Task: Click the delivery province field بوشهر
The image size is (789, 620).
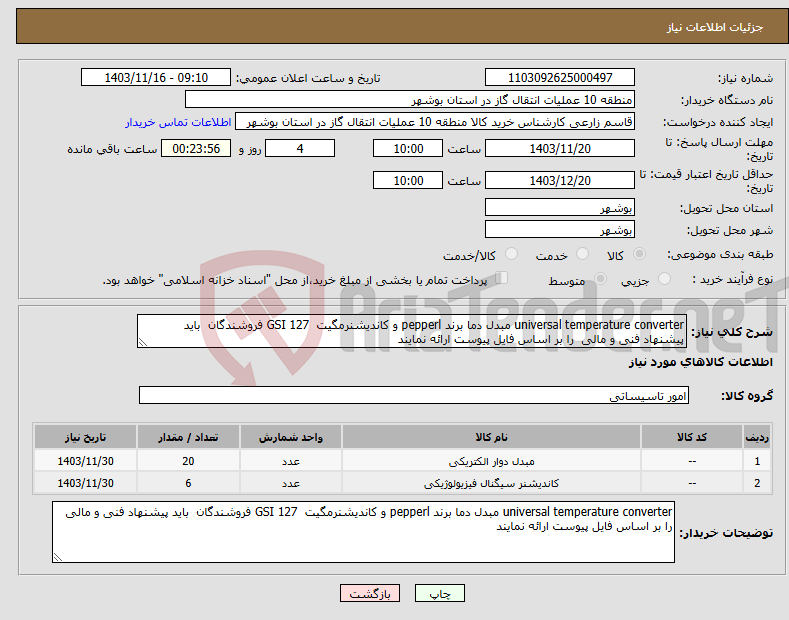Action: [x=560, y=207]
